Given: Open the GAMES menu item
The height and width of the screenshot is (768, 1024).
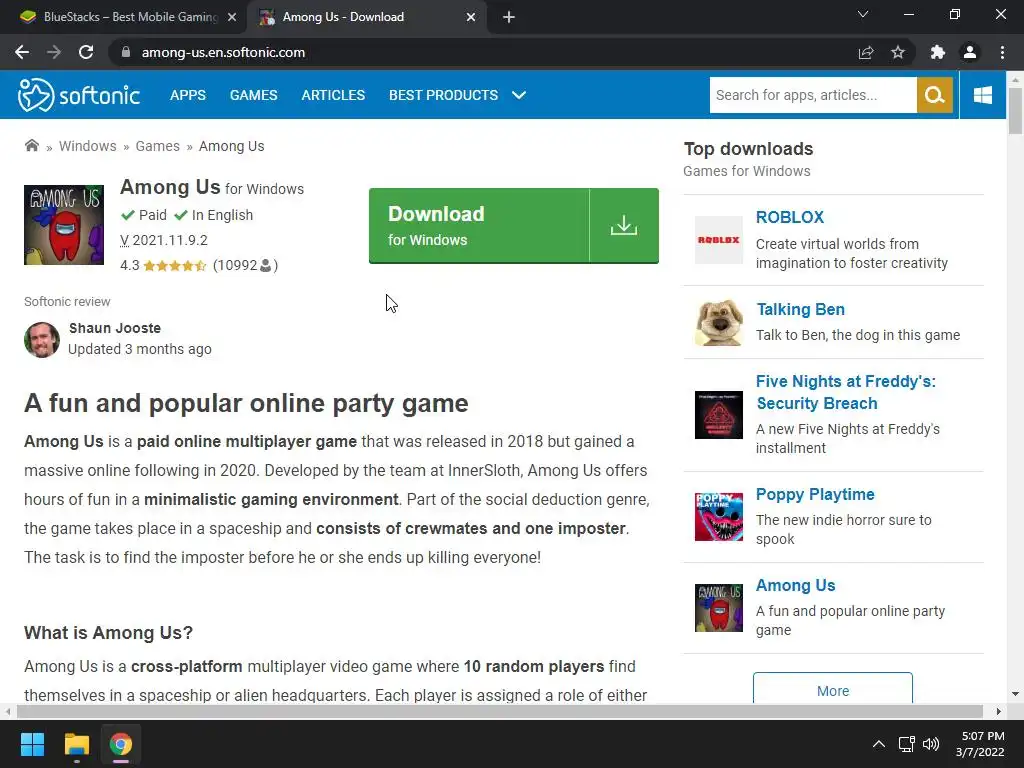Looking at the screenshot, I should 253,95.
